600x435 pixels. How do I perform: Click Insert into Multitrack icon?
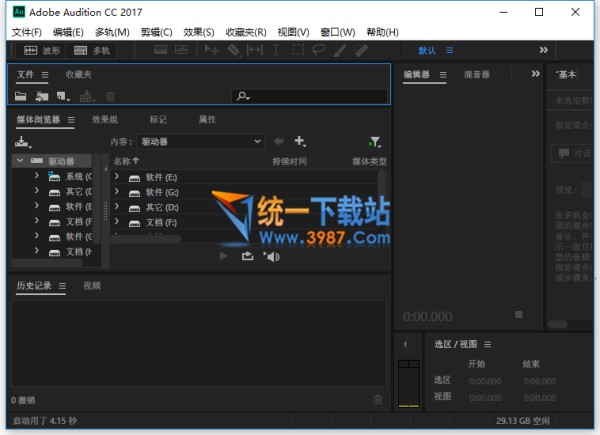[x=87, y=96]
